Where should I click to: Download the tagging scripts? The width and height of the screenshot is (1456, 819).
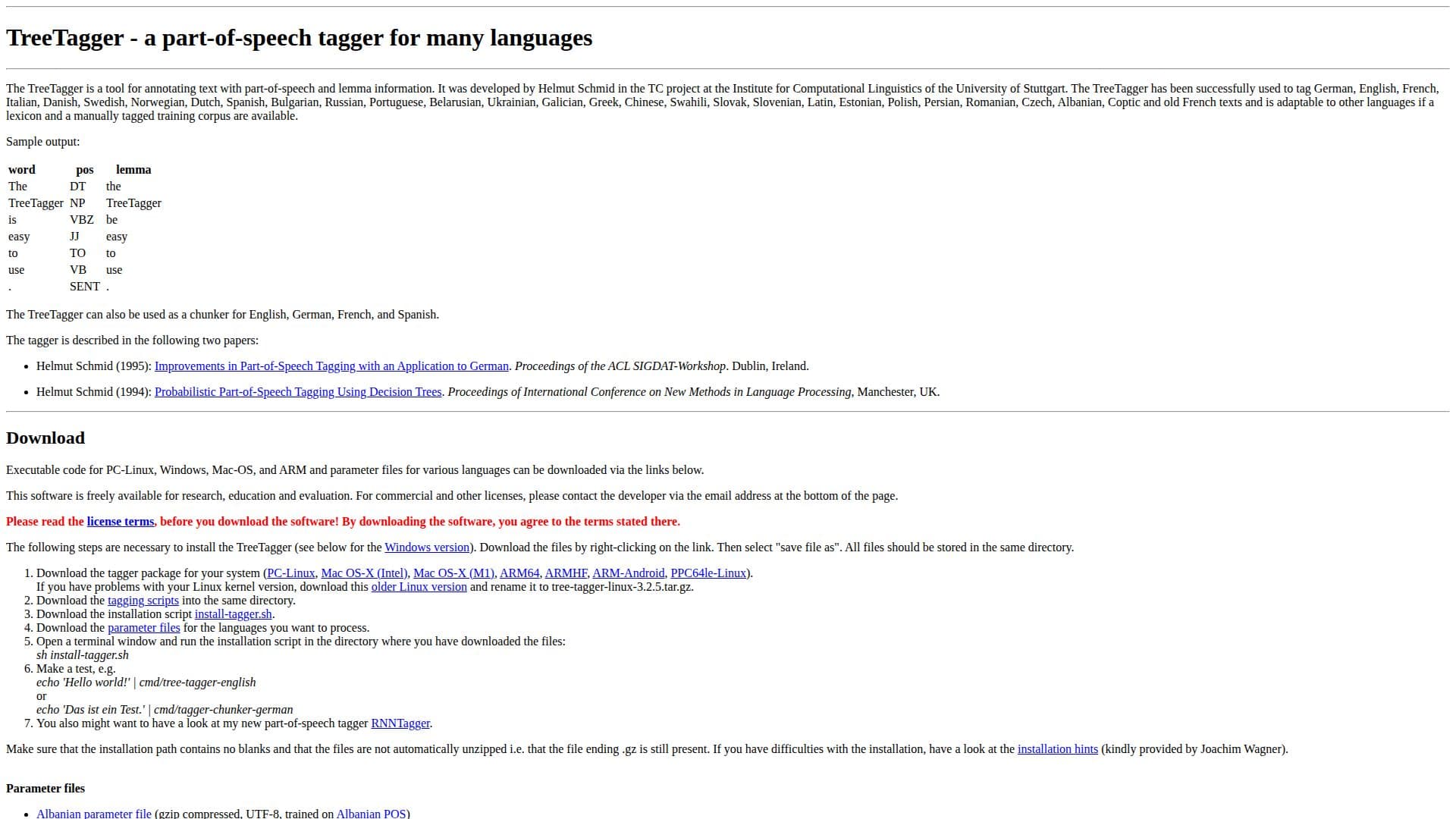tap(143, 601)
